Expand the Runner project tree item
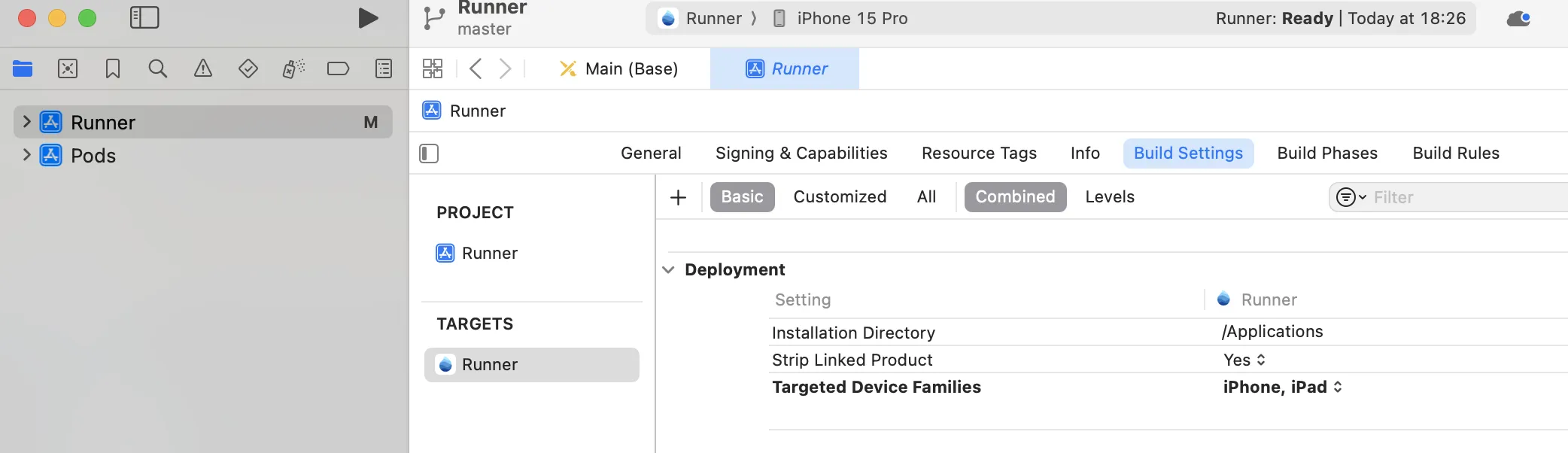1568x453 pixels. click(x=27, y=122)
